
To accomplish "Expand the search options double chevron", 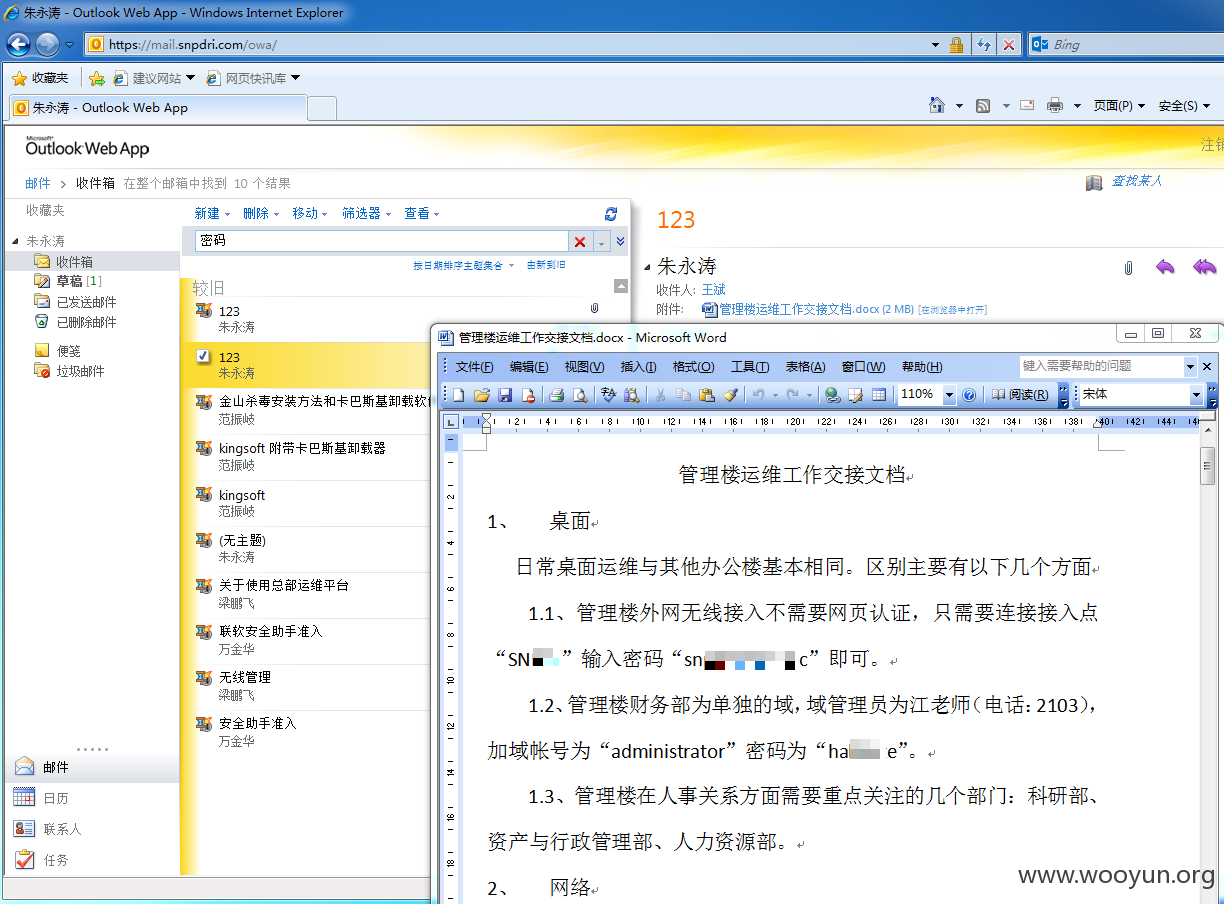I will [x=620, y=241].
